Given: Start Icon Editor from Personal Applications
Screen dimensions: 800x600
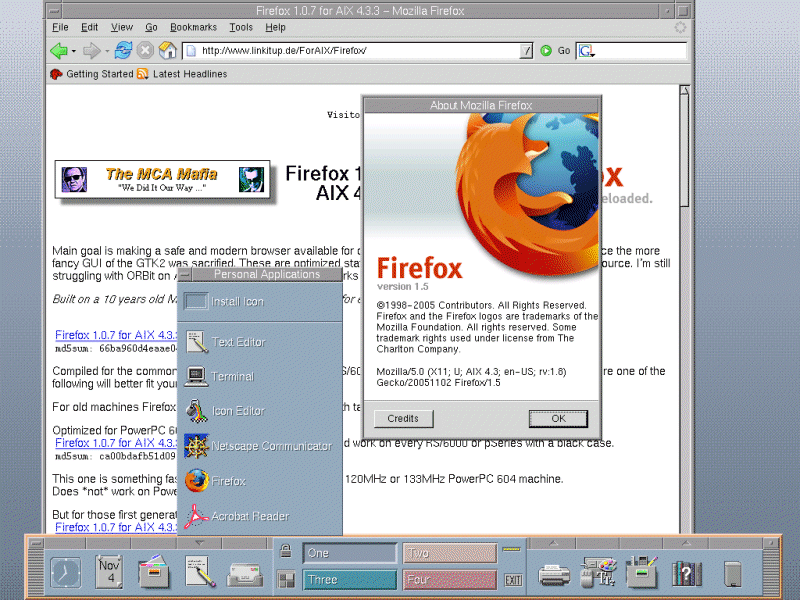Looking at the screenshot, I should 237,411.
